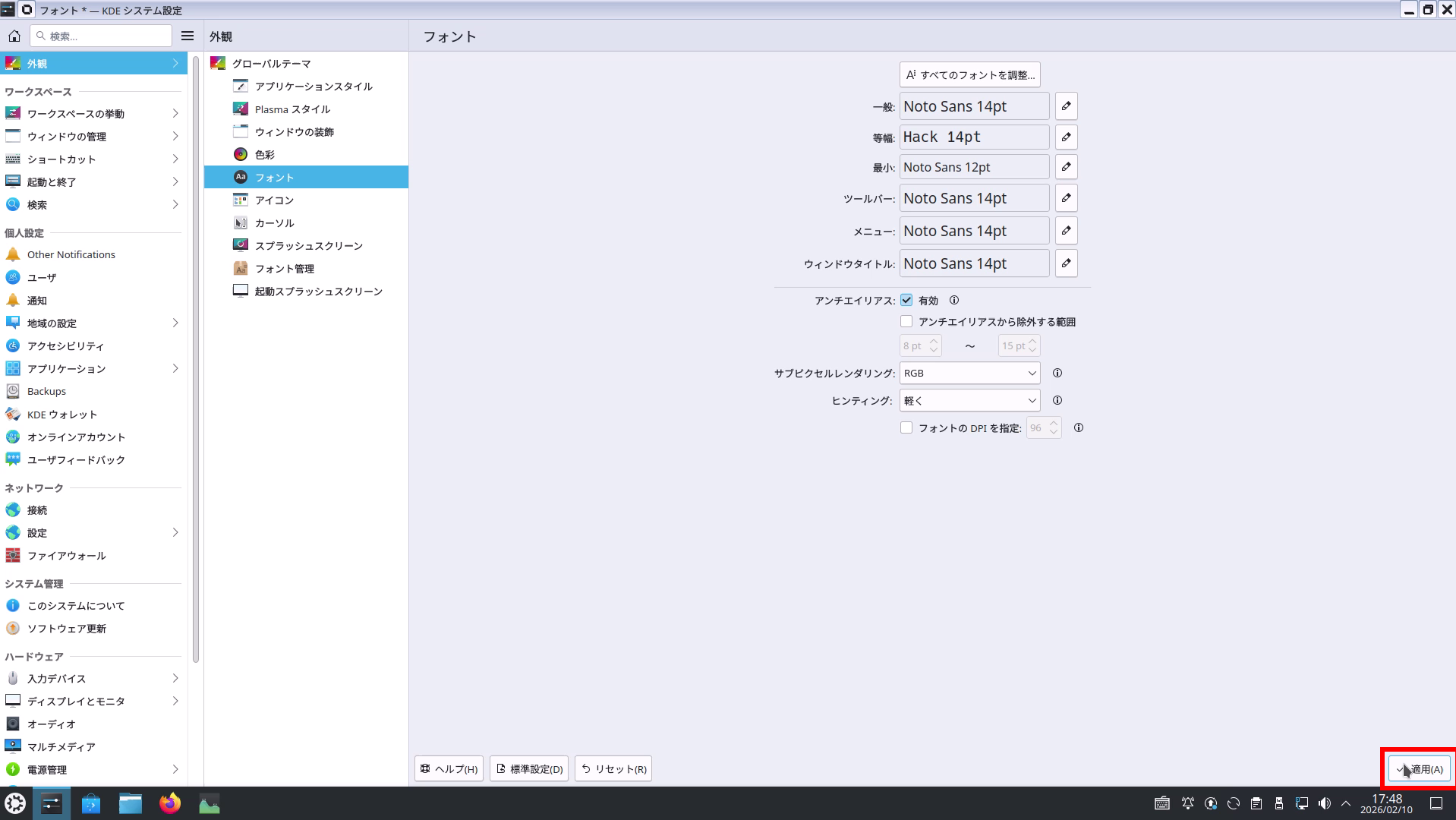Screen dimensions: 1456x820
Task: Open the サブピクセルレンダリング RGB dropdown
Action: pyautogui.click(x=969, y=373)
